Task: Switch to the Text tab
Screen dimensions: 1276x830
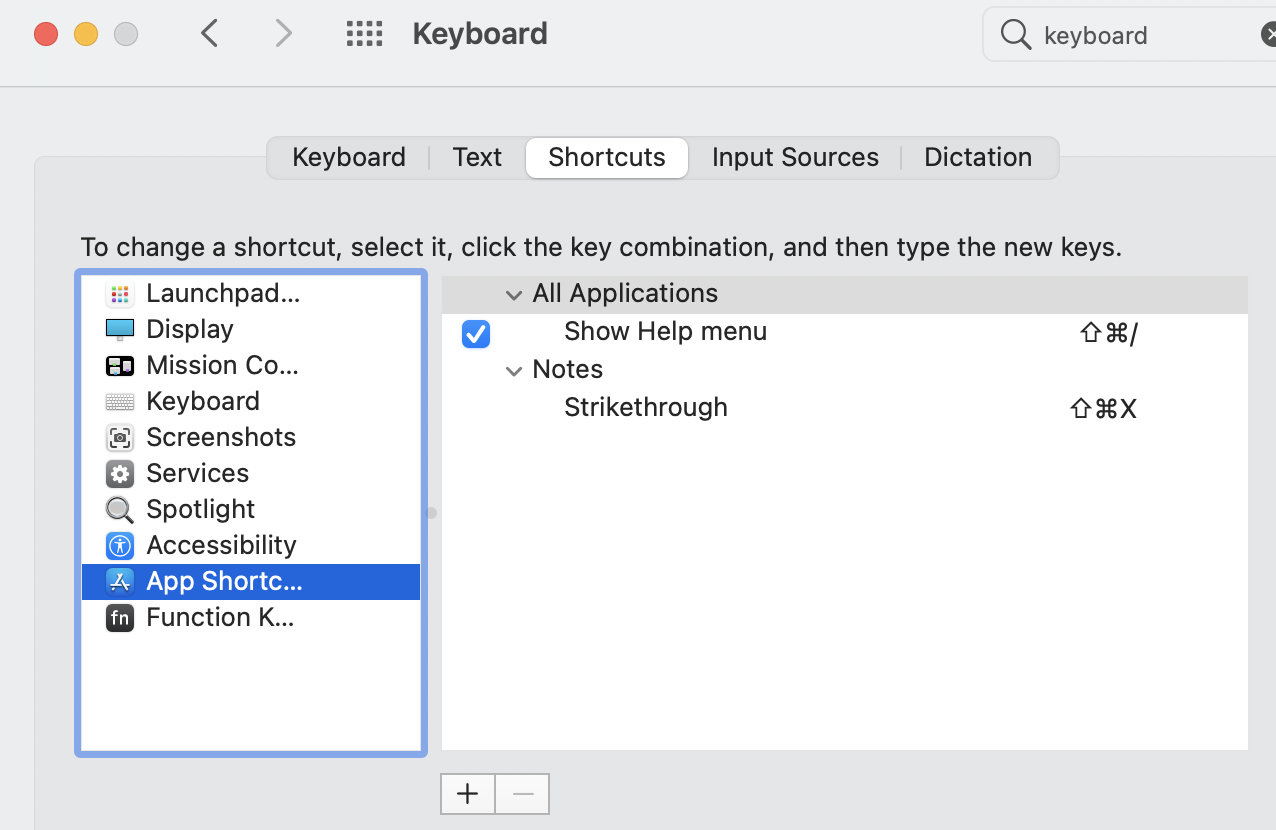Action: (x=477, y=157)
